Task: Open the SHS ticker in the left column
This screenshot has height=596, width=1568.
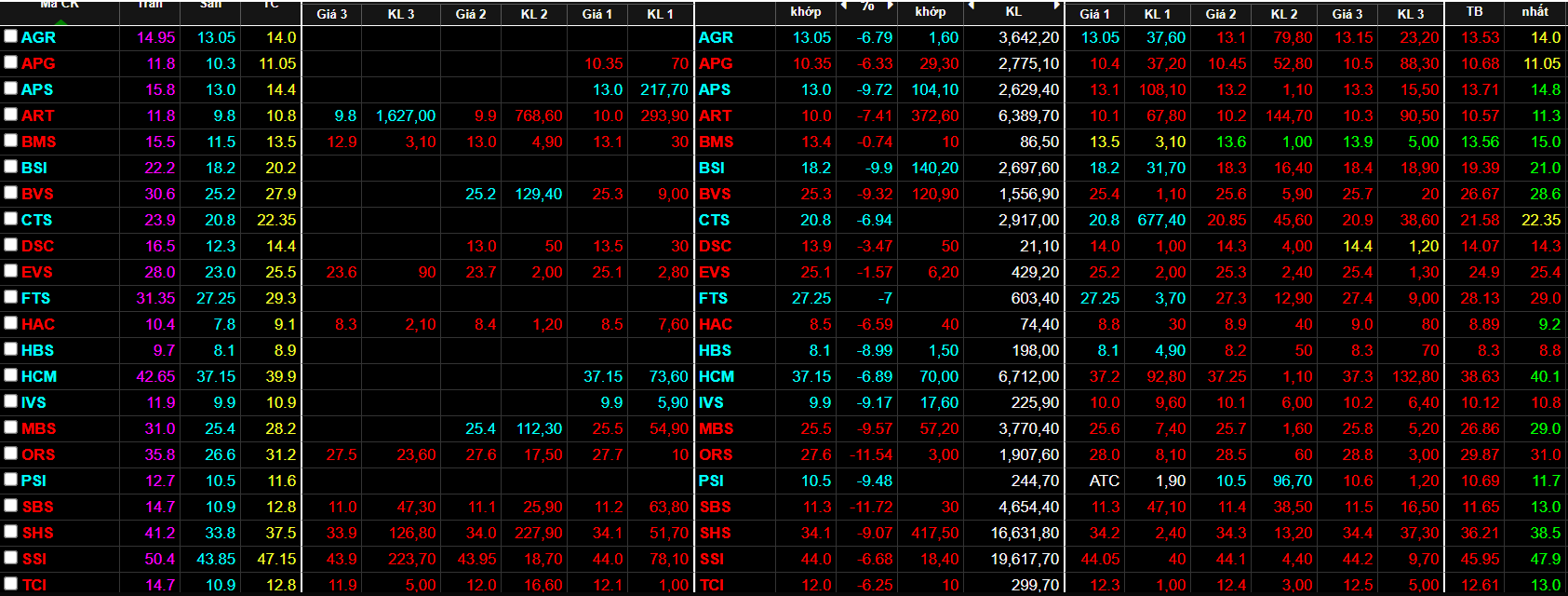Action: (x=38, y=533)
